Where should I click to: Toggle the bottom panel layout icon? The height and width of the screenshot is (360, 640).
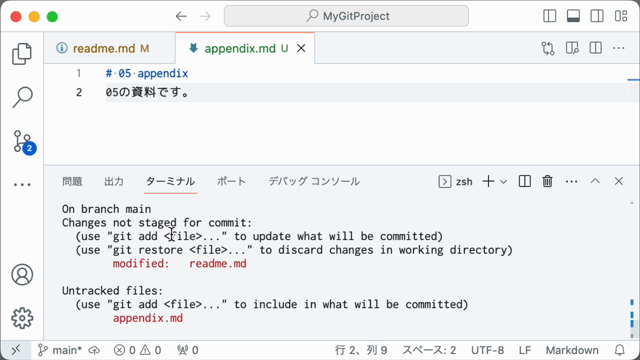(573, 16)
